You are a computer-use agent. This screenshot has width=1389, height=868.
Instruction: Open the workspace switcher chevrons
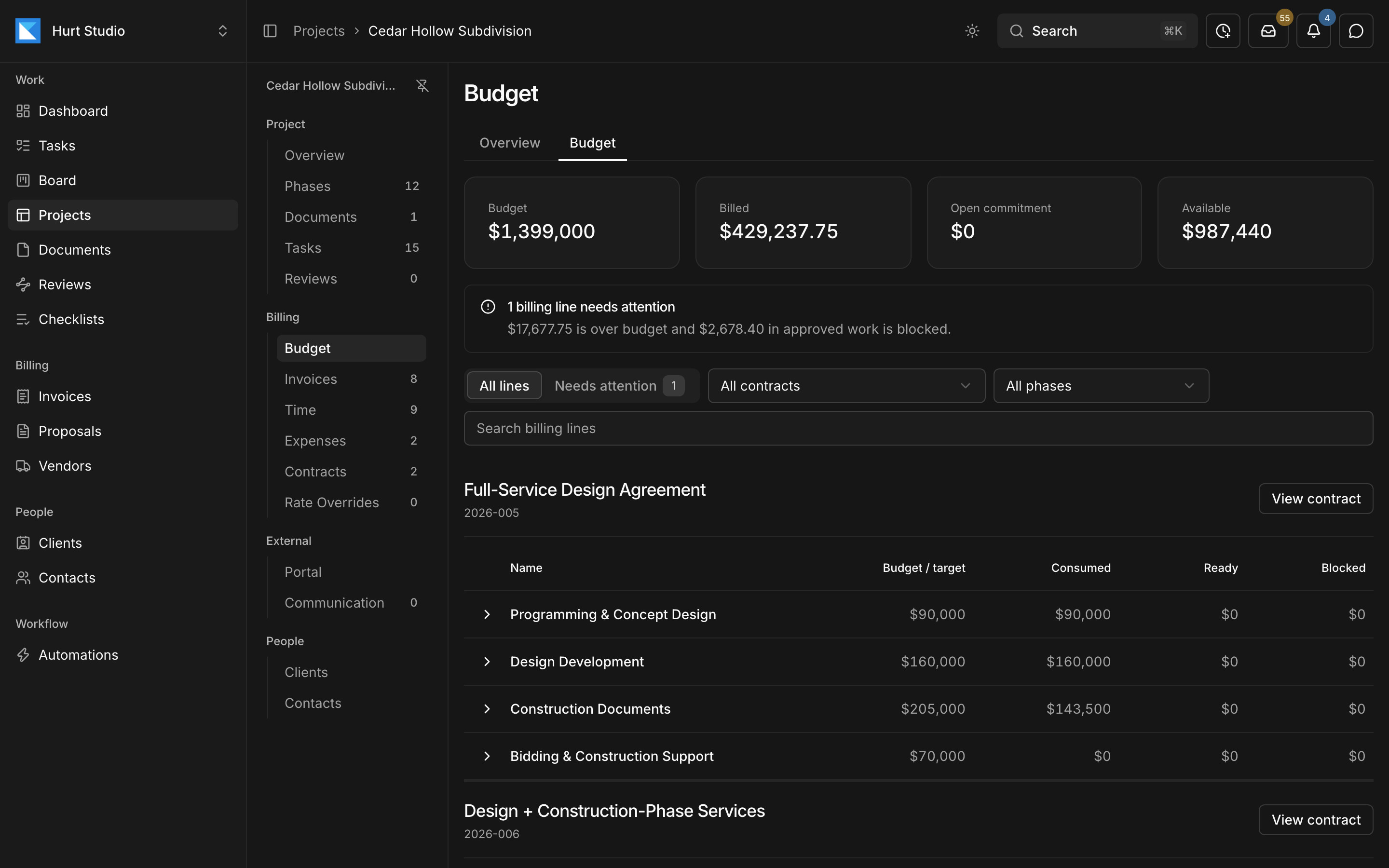point(223,31)
